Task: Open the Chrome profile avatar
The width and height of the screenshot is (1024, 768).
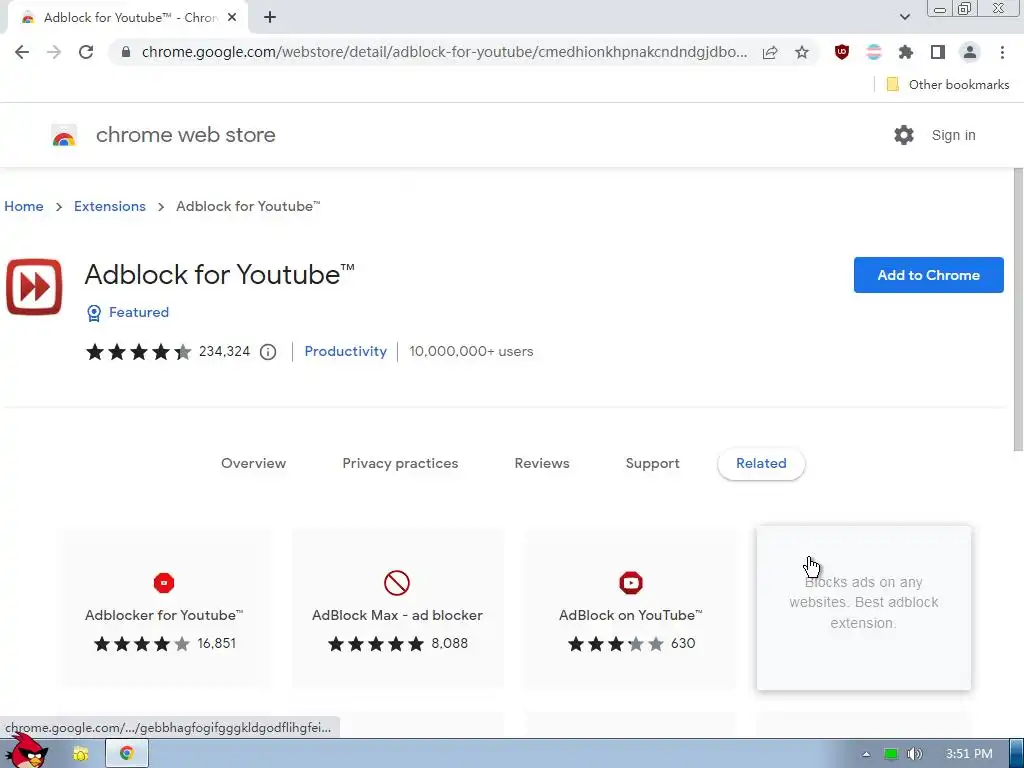Action: point(970,52)
